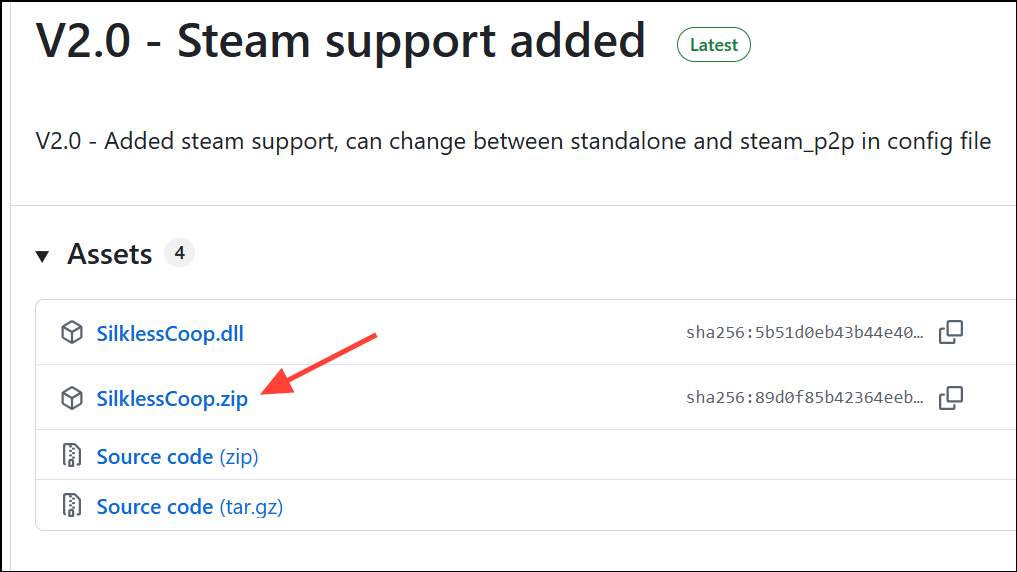Copy the SilklessCoop.zip sha256 hash icon
This screenshot has height=572, width=1017.
tap(951, 398)
